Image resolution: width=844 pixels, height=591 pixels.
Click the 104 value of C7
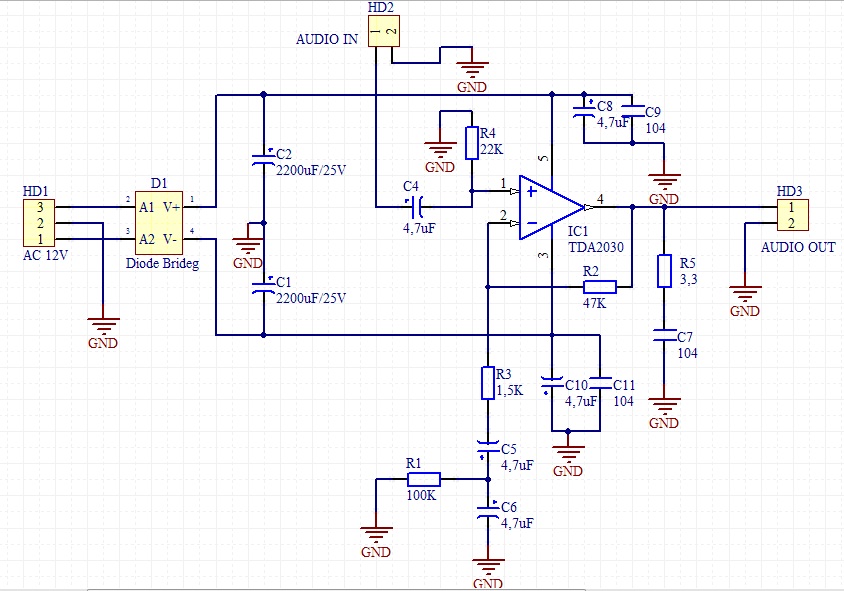point(687,353)
